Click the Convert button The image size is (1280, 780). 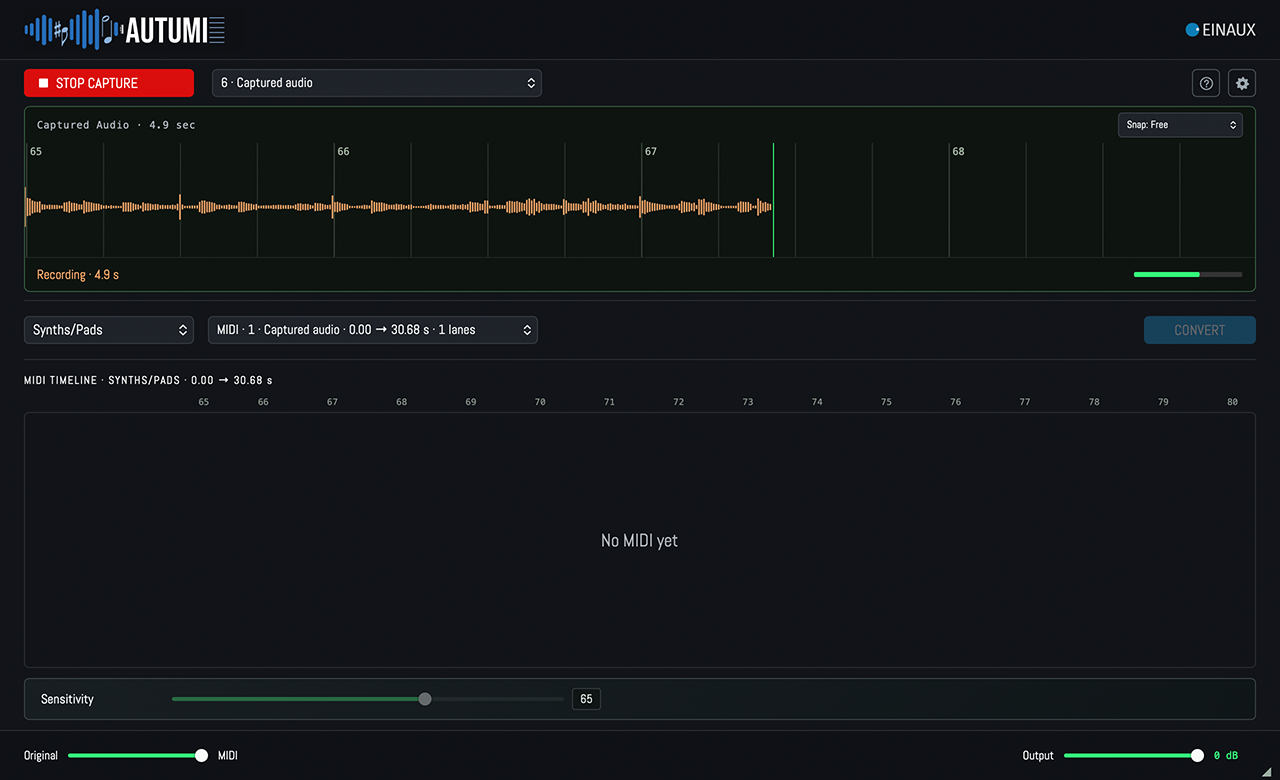tap(1200, 330)
